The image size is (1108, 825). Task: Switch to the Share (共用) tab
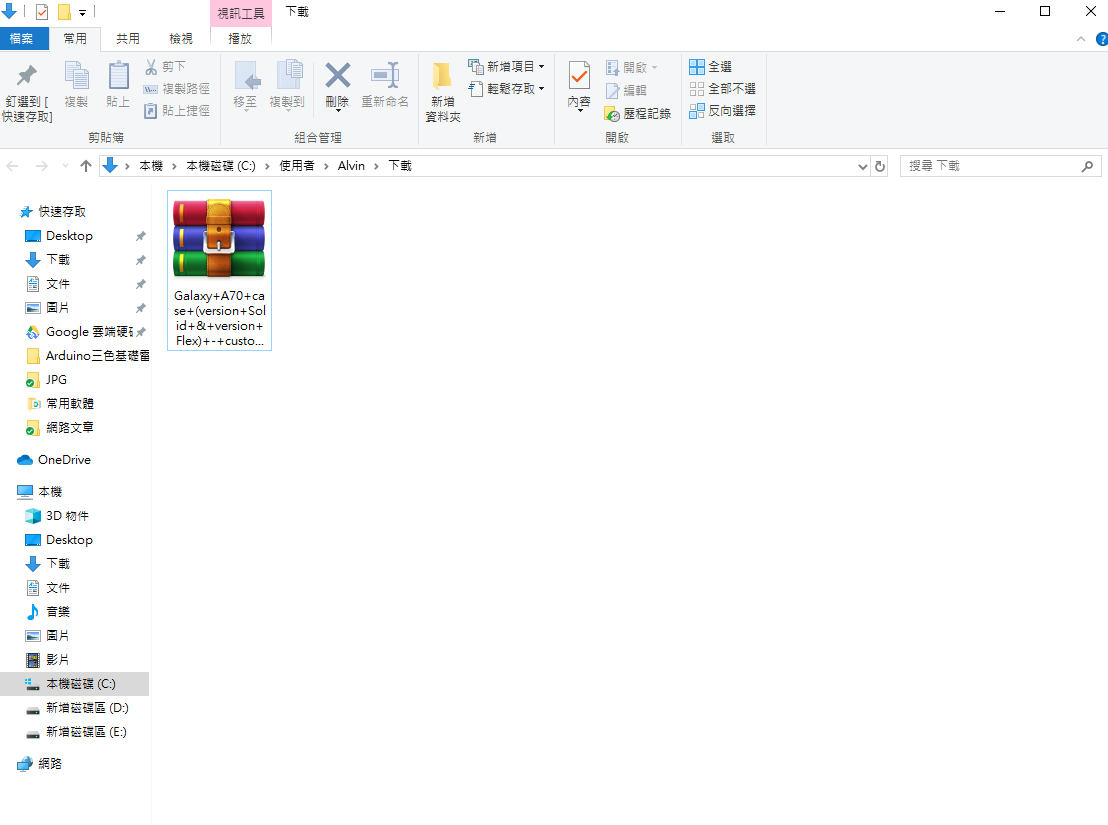[x=128, y=39]
